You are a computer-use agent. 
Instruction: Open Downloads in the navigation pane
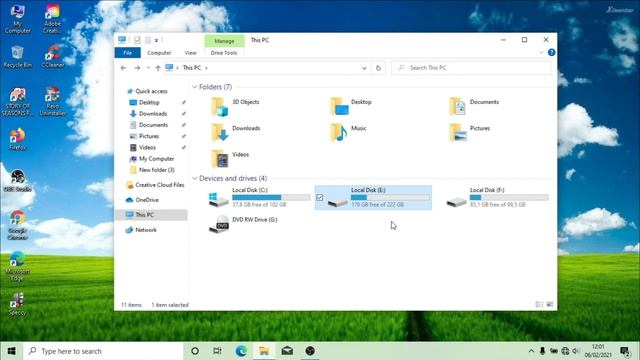coord(153,113)
